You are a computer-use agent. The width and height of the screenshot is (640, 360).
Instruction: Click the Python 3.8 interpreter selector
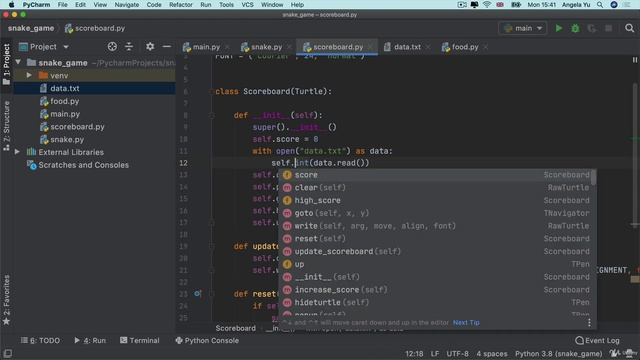click(x=558, y=354)
